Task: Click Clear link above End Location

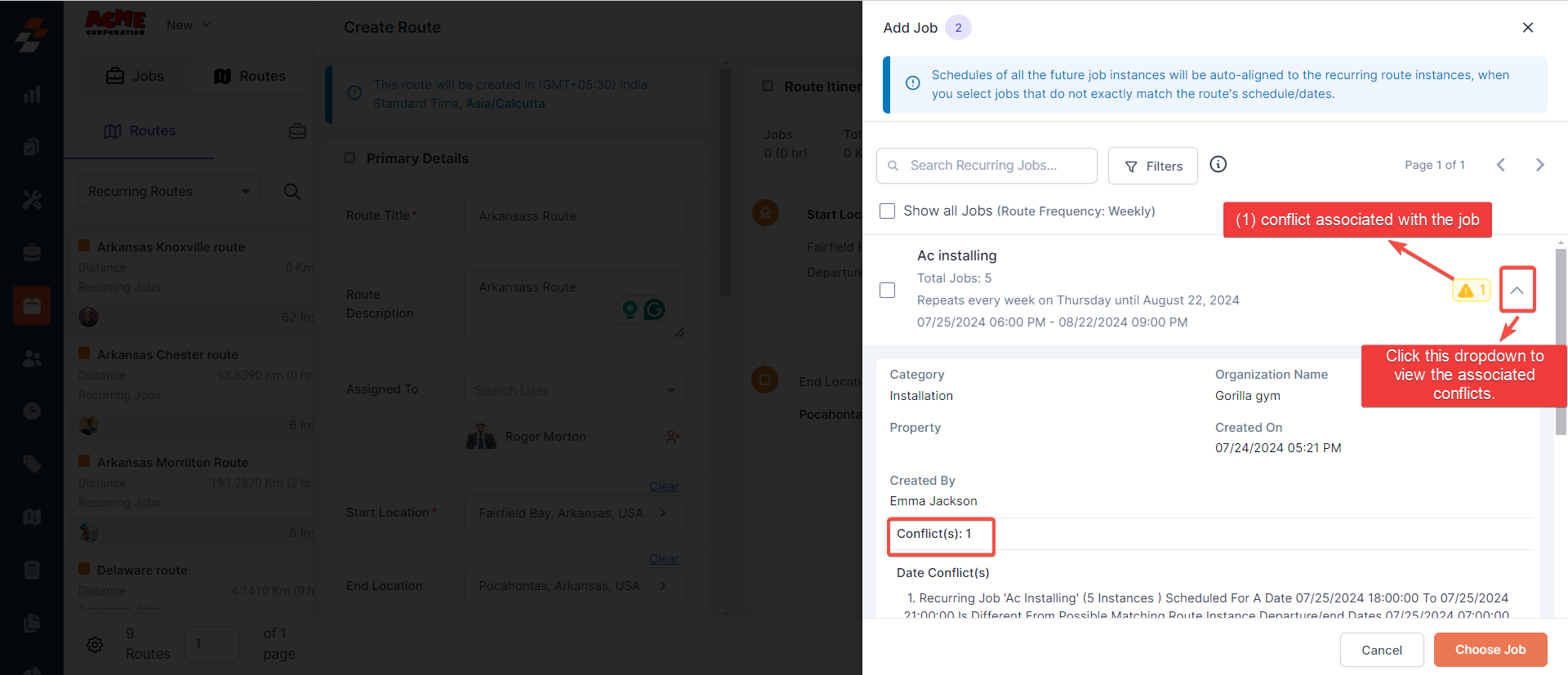Action: click(x=664, y=559)
